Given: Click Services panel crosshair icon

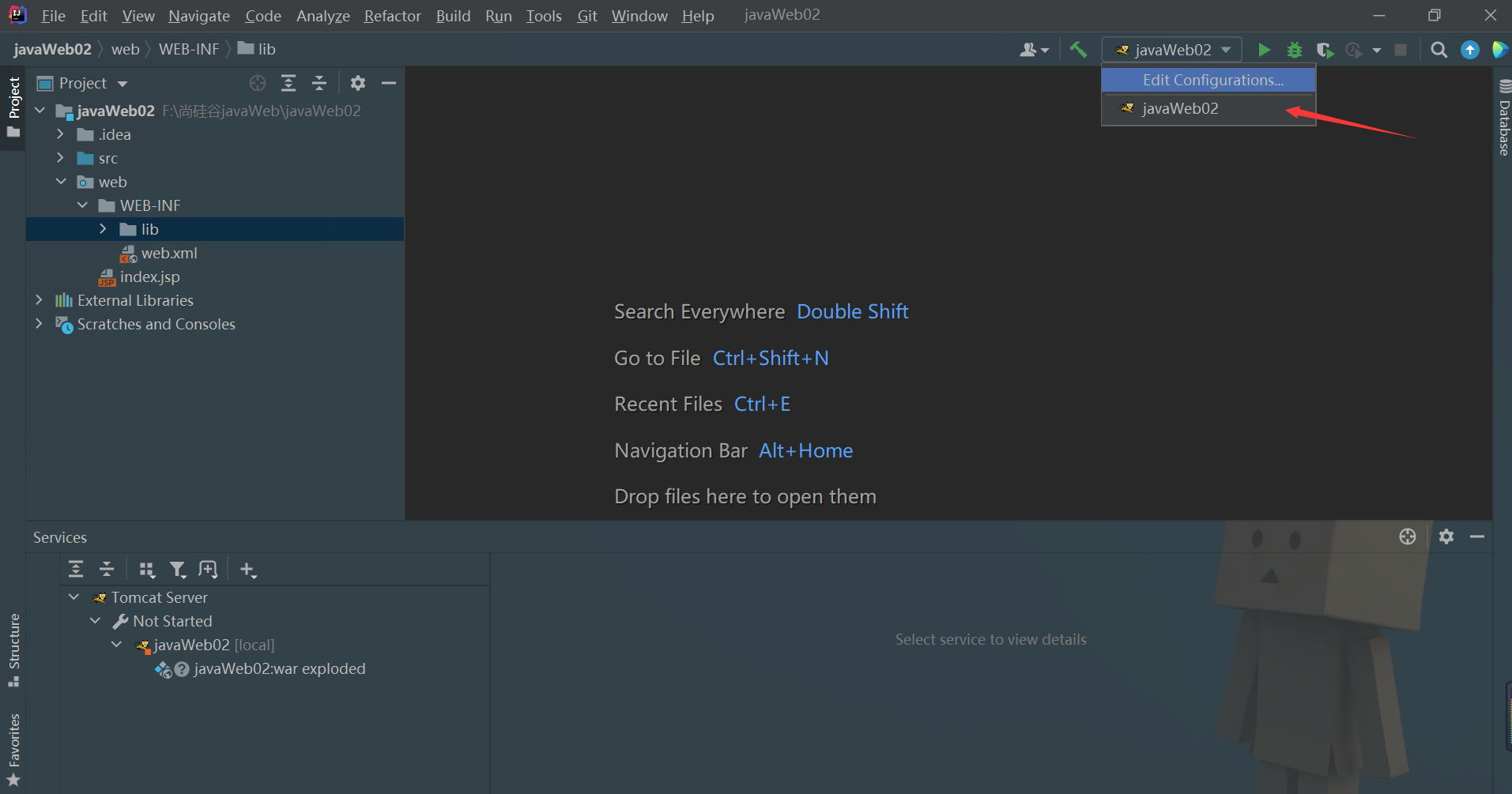Looking at the screenshot, I should 1408,536.
